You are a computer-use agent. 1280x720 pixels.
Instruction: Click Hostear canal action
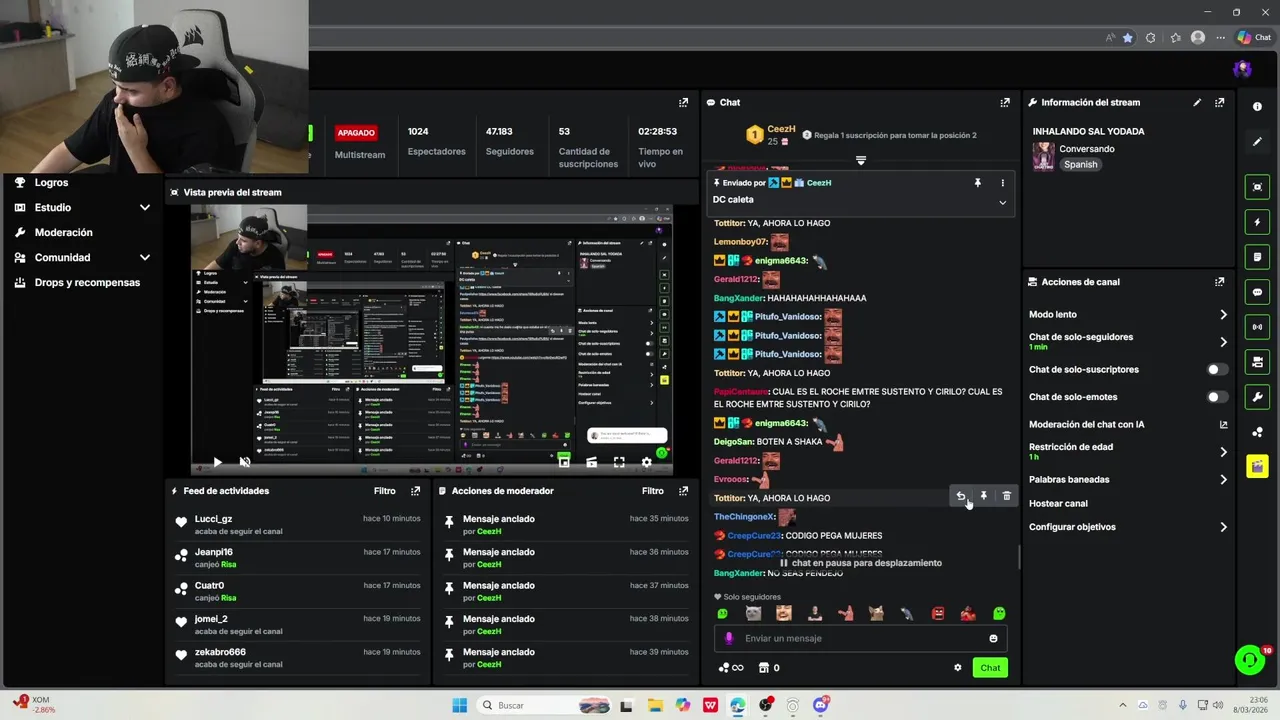(x=1058, y=504)
